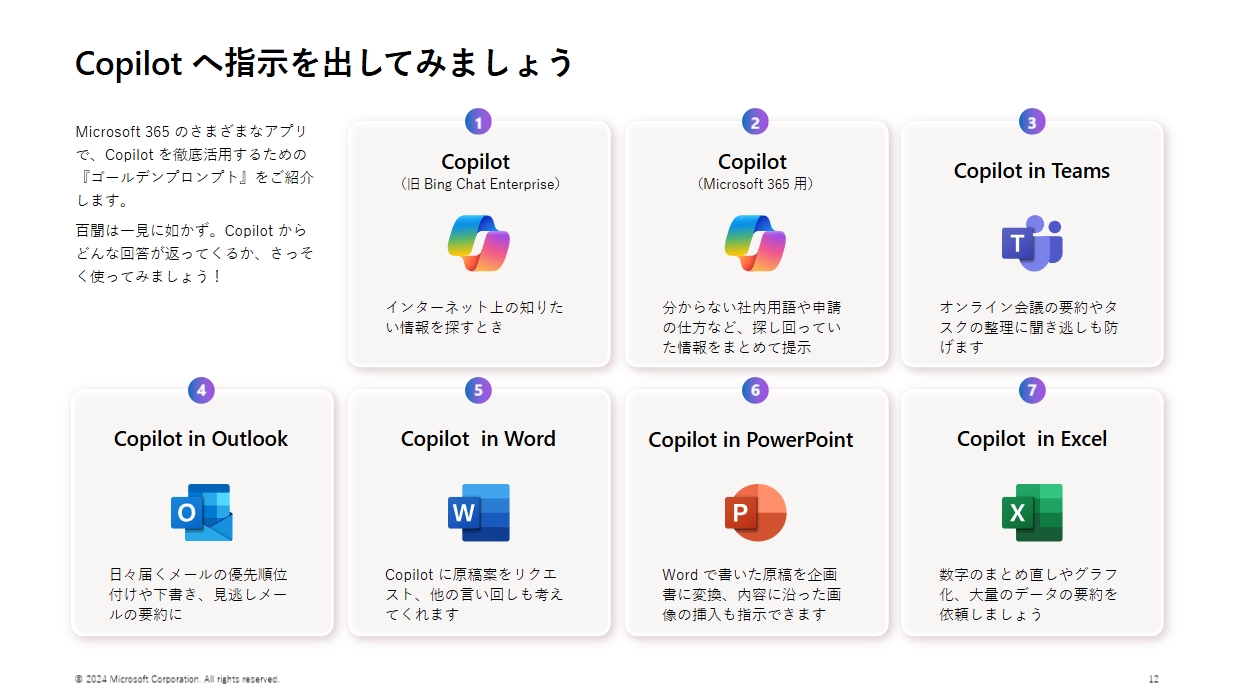This screenshot has width=1233, height=684.
Task: Click the Excel app icon
Action: click(1032, 513)
